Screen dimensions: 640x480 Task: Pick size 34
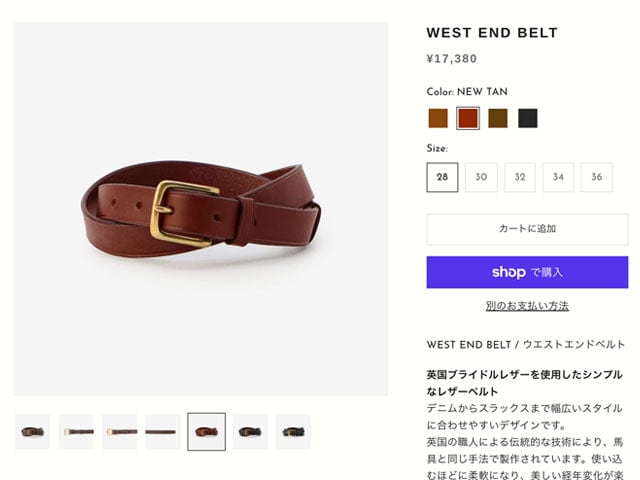click(x=558, y=177)
